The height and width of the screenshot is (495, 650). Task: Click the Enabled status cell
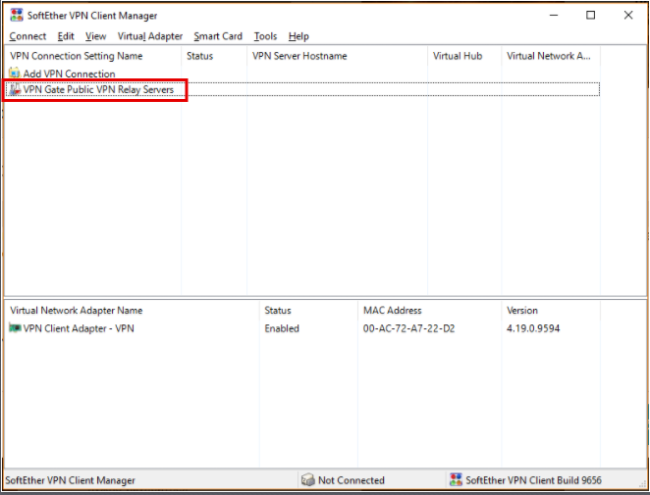282,329
